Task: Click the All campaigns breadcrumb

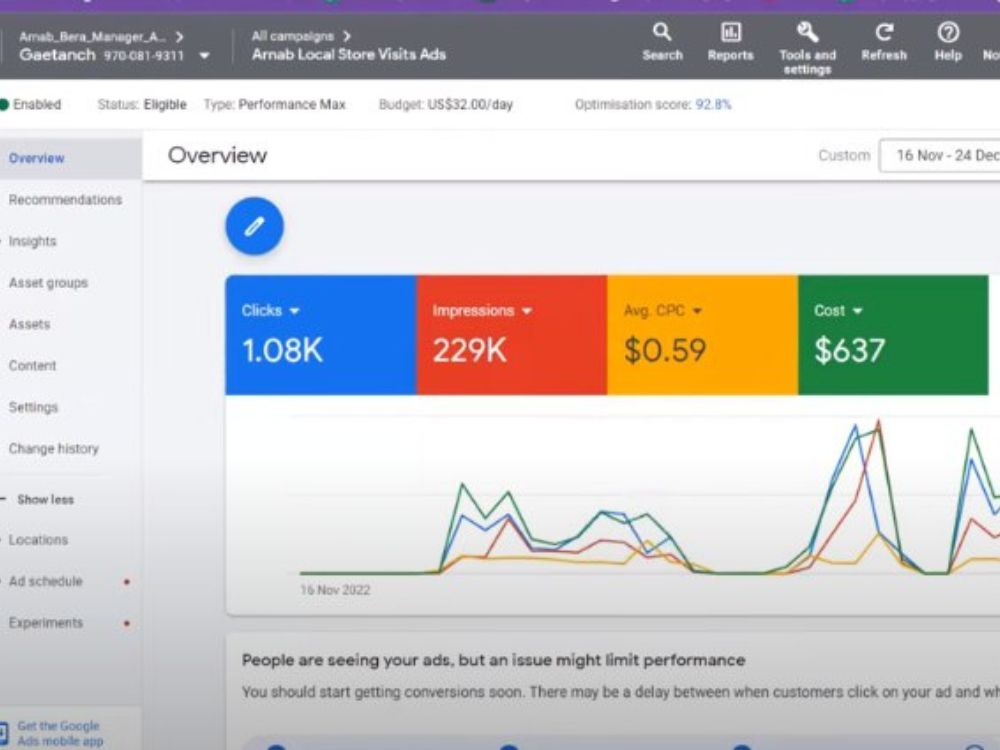Action: tap(292, 36)
